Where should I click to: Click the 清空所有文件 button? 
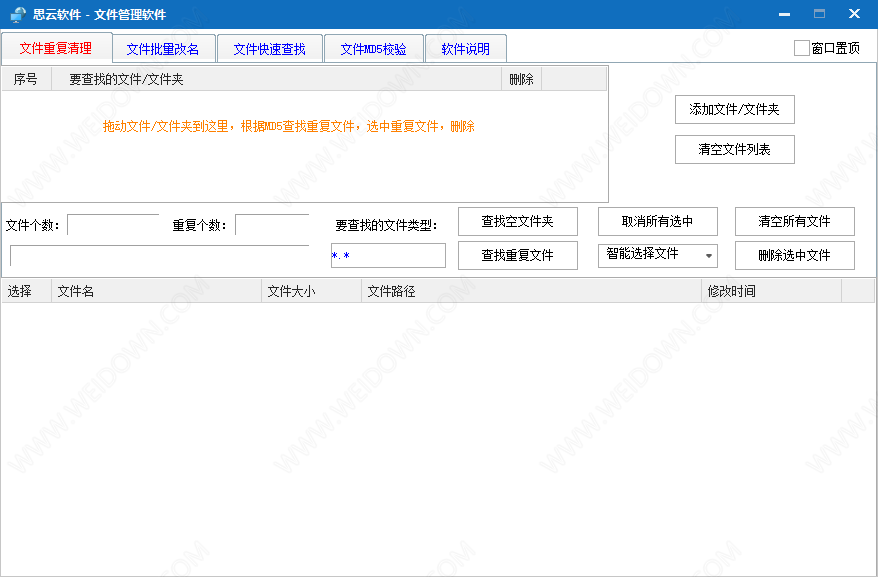tap(795, 221)
